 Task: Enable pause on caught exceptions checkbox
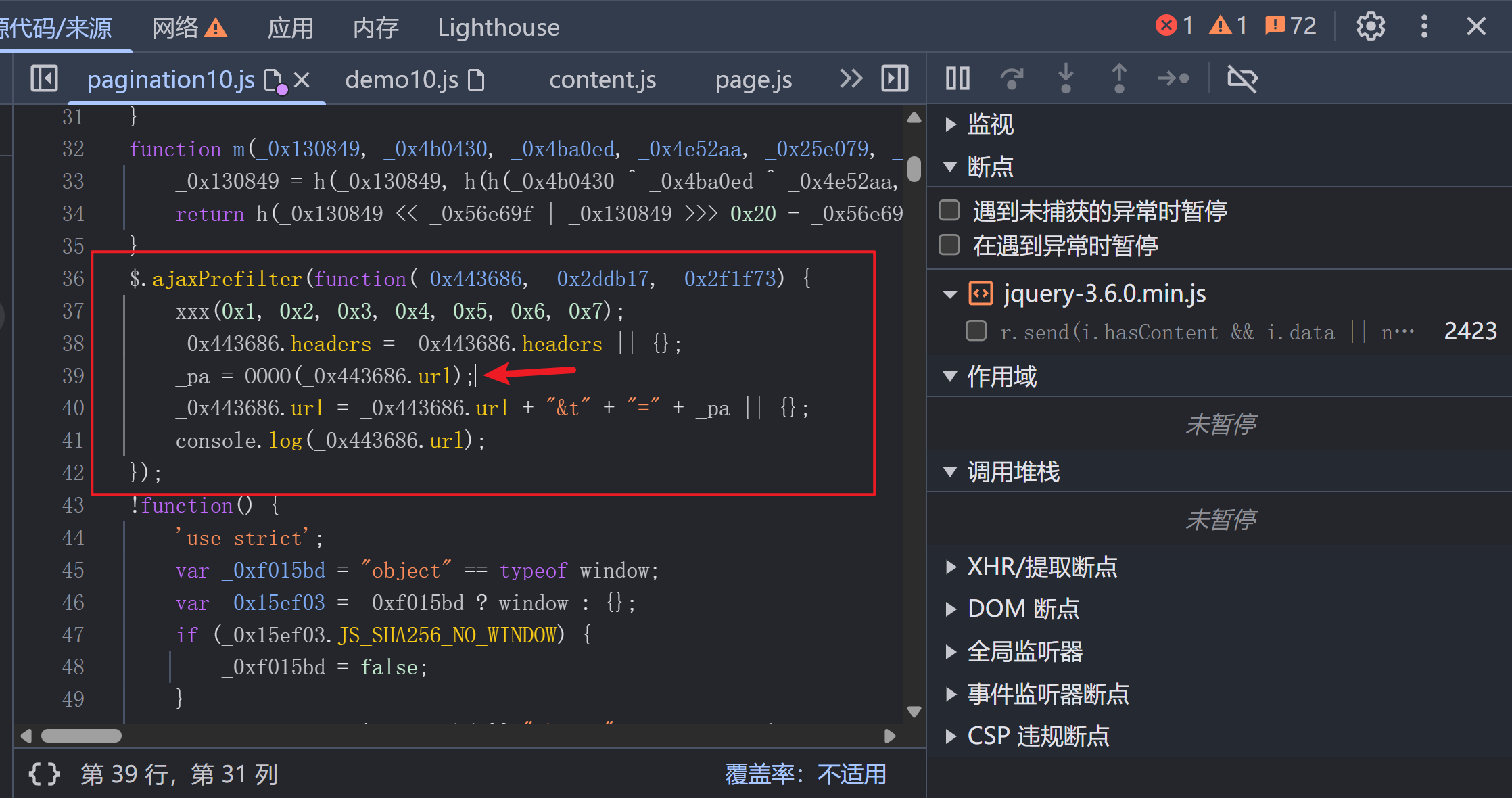(949, 245)
